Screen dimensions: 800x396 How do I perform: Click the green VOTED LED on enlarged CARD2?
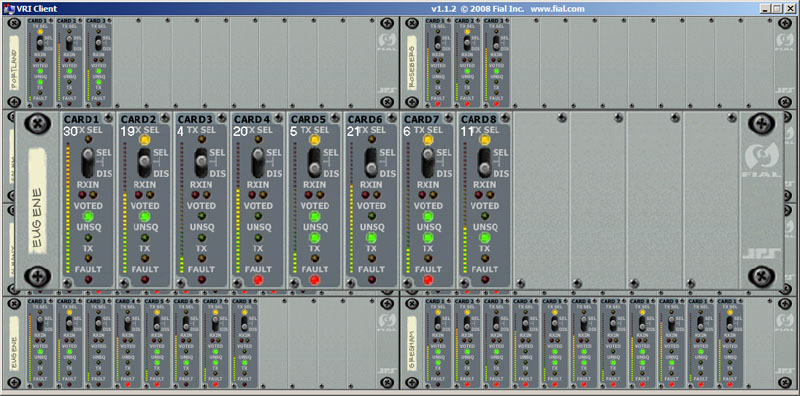pyautogui.click(x=145, y=216)
